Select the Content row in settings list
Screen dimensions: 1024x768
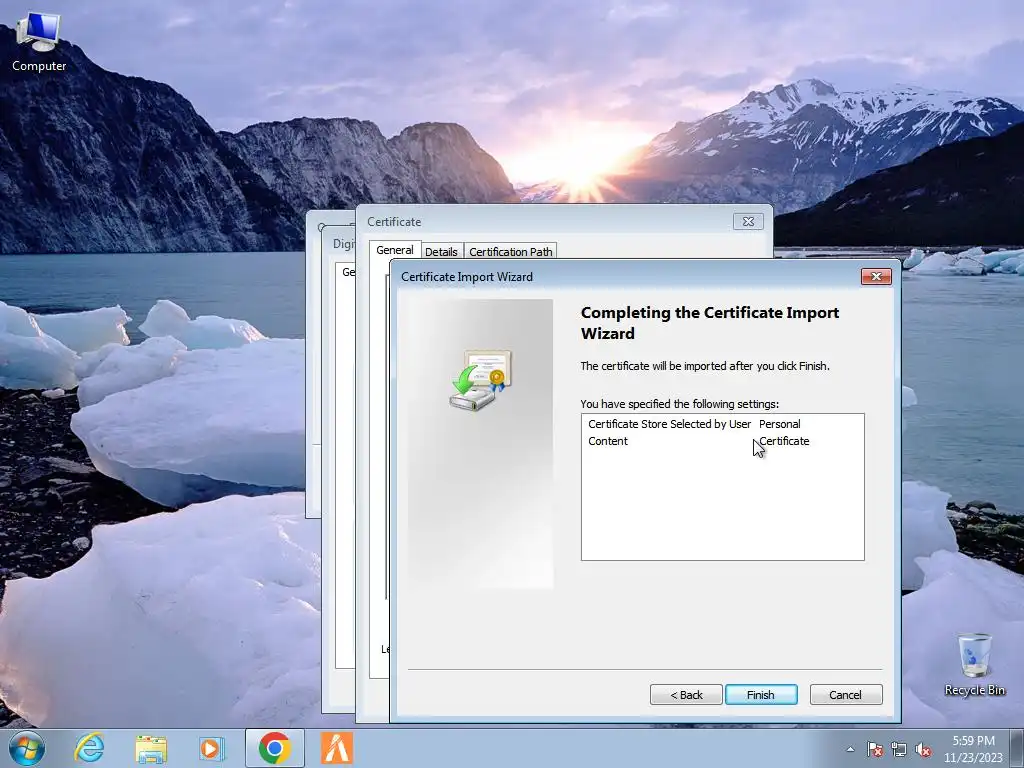722,441
